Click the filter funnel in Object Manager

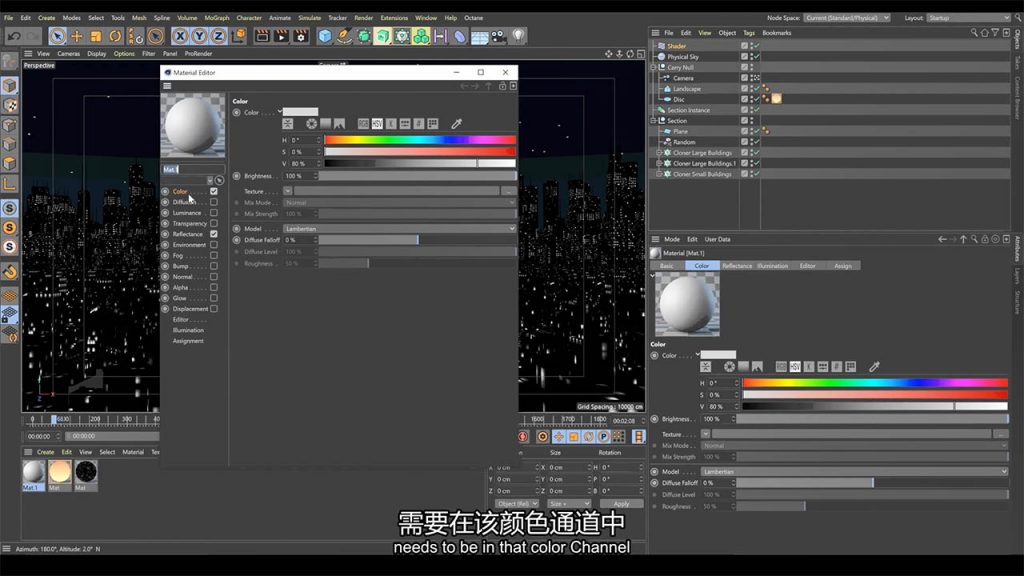pyautogui.click(x=995, y=33)
